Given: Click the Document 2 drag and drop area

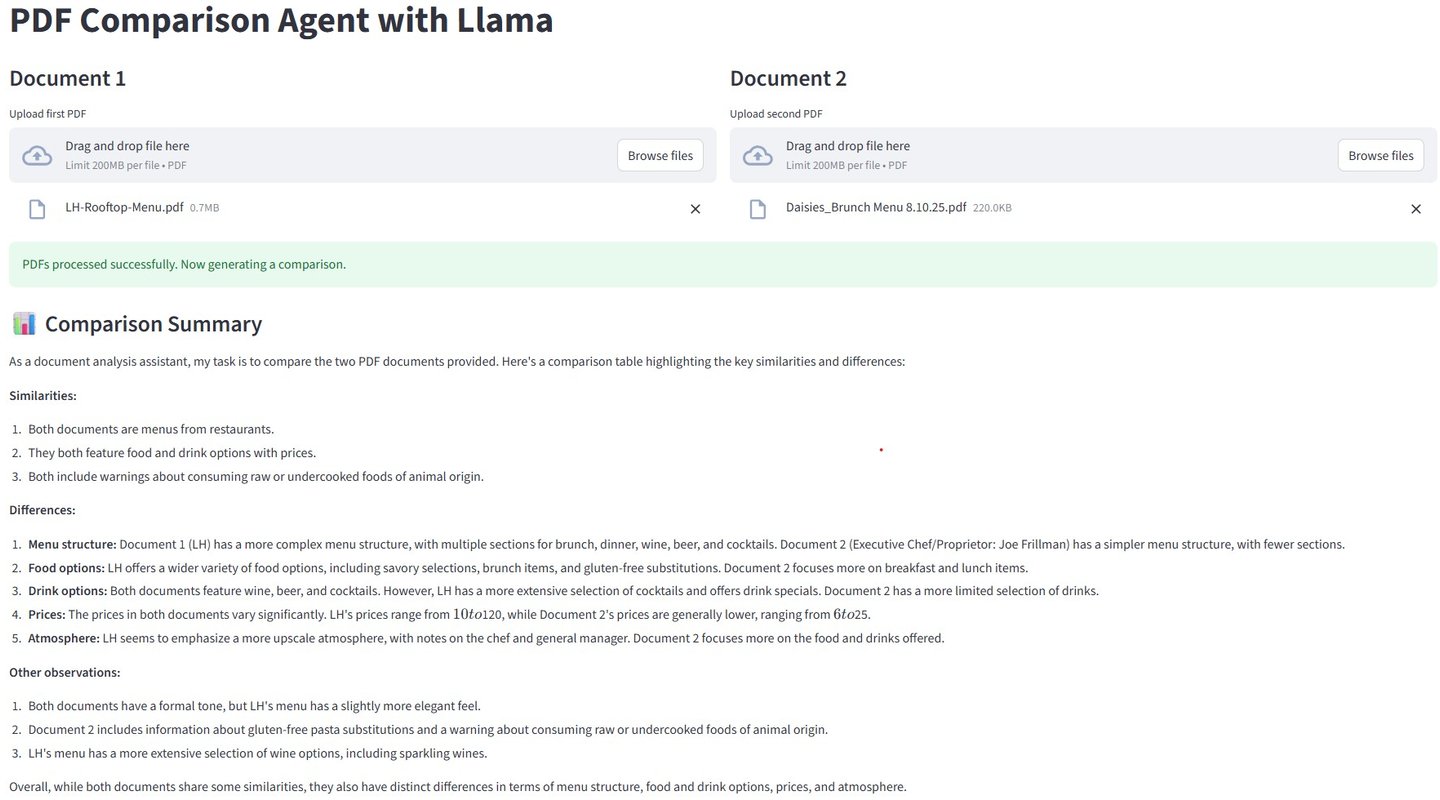Looking at the screenshot, I should pos(1083,155).
